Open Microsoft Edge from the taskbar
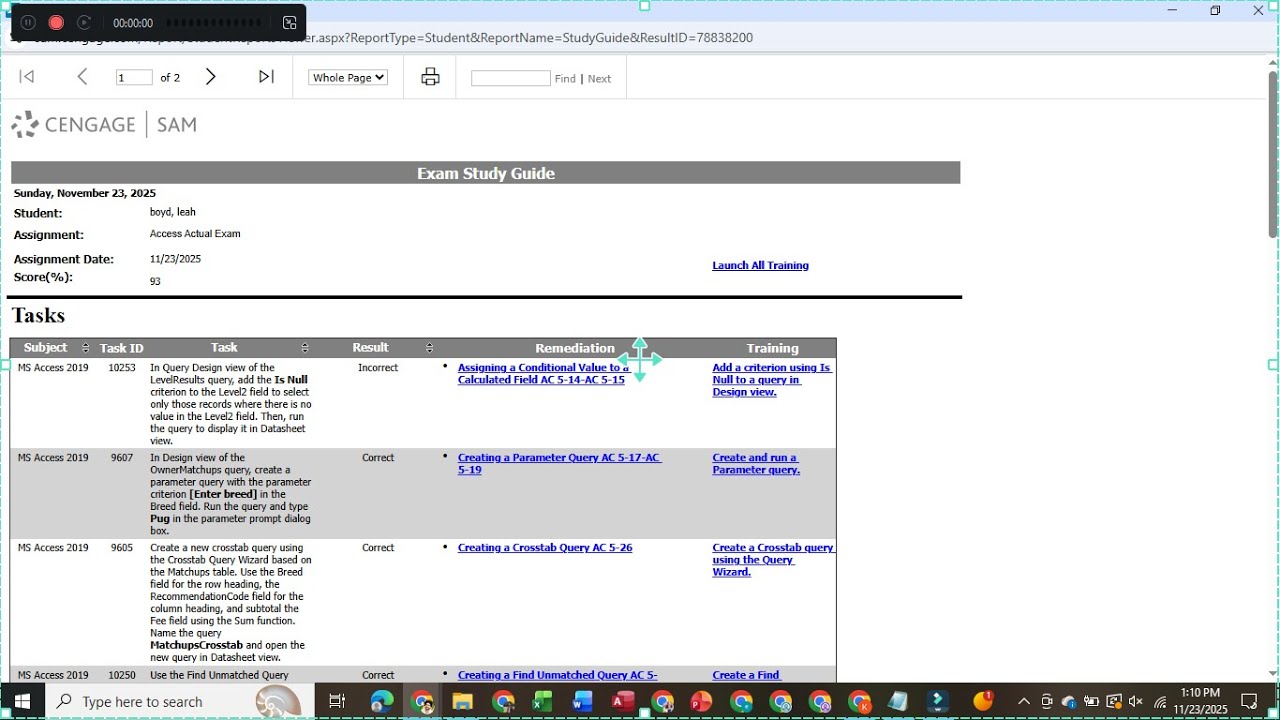 click(382, 701)
